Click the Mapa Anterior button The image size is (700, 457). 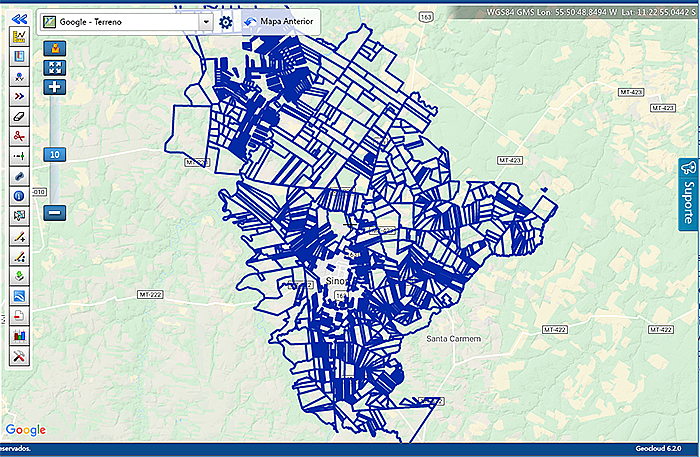(x=279, y=21)
